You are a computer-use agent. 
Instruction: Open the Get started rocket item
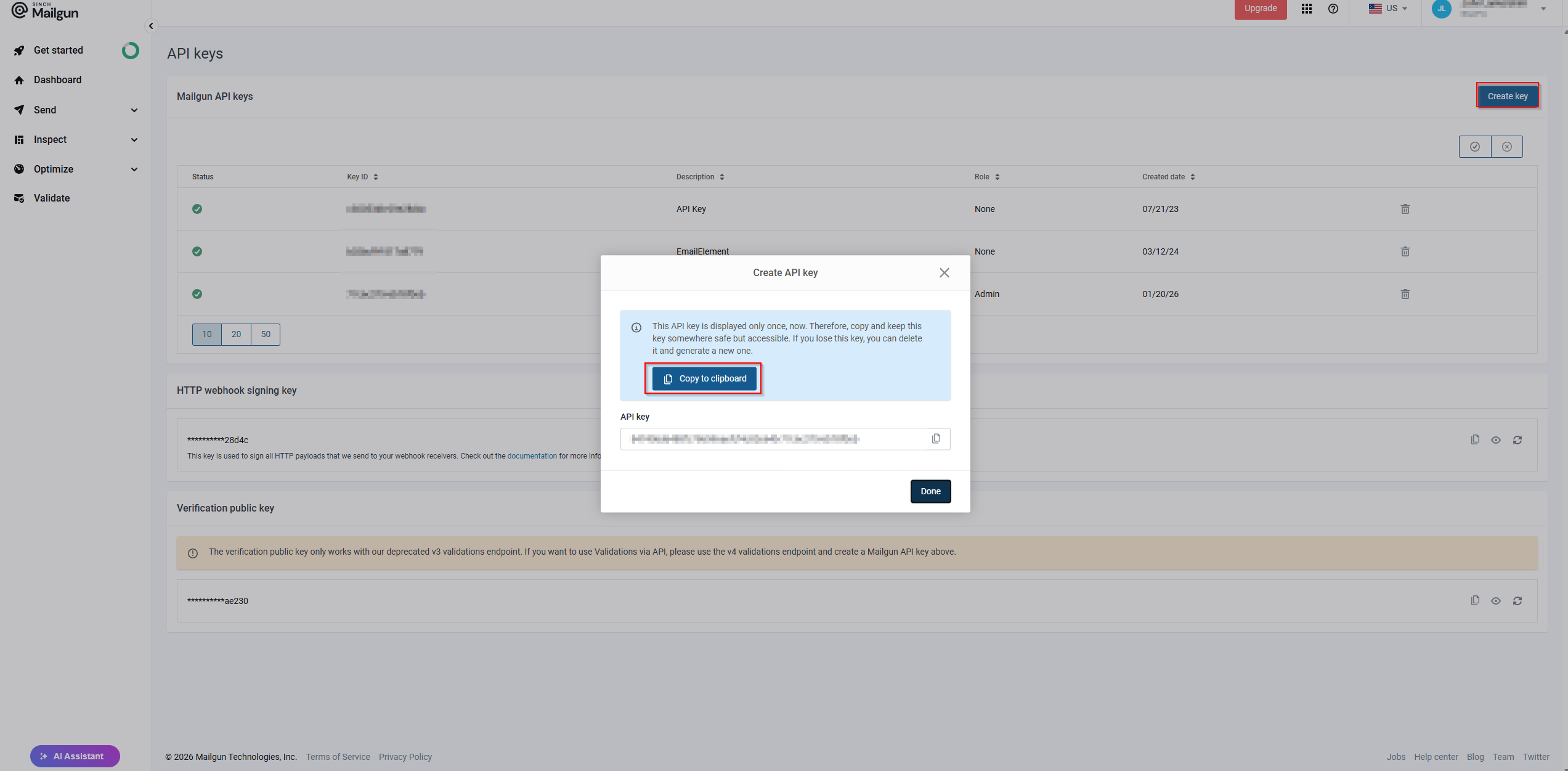click(x=58, y=50)
